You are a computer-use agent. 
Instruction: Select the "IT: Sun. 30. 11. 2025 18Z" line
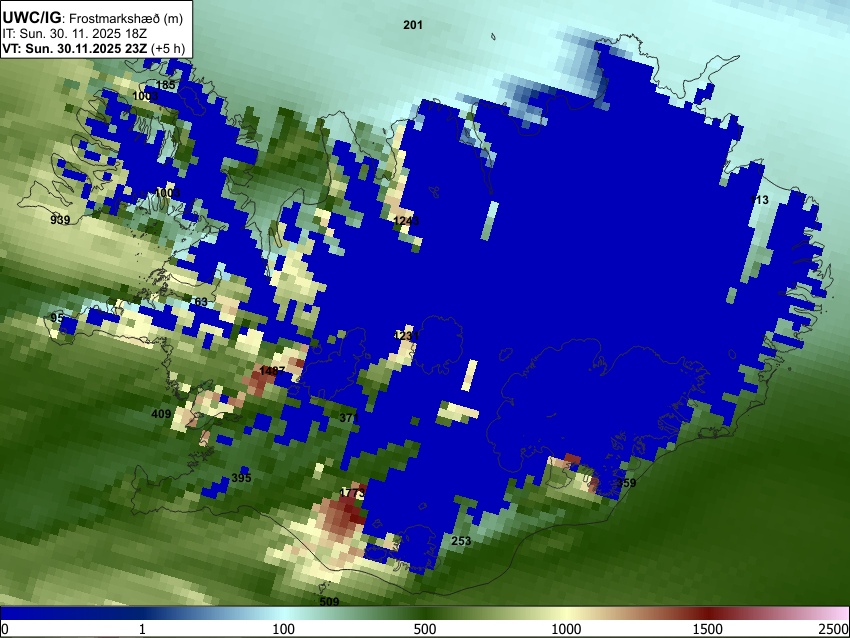click(74, 34)
